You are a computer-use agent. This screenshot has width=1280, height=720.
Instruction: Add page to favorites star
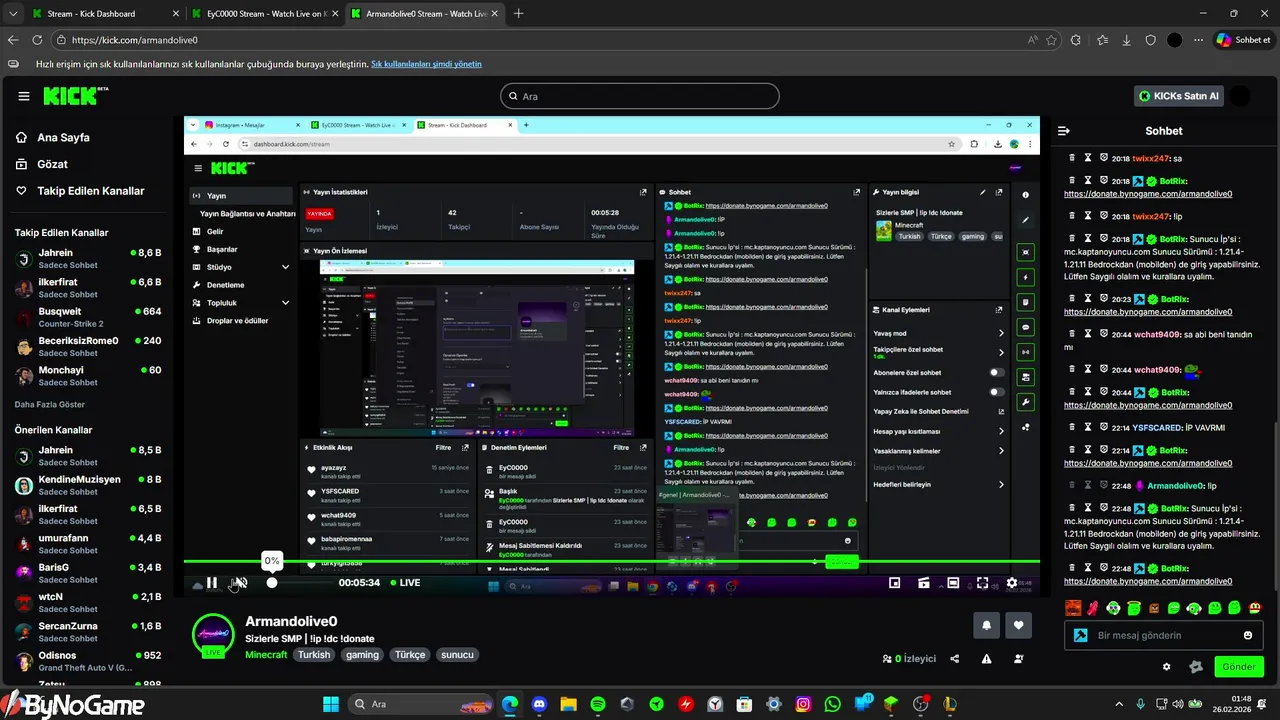point(1051,40)
